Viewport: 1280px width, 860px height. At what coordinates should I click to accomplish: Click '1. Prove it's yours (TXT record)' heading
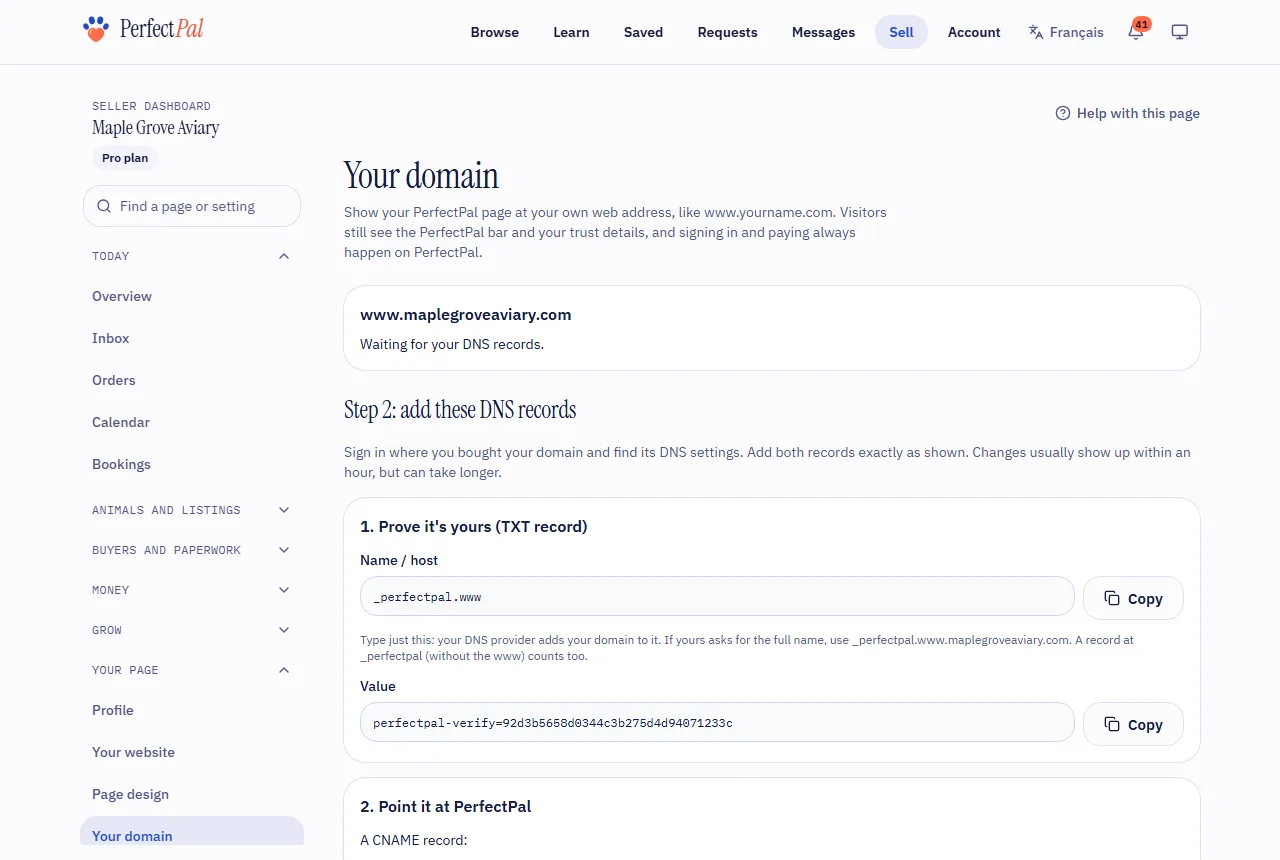coord(474,526)
